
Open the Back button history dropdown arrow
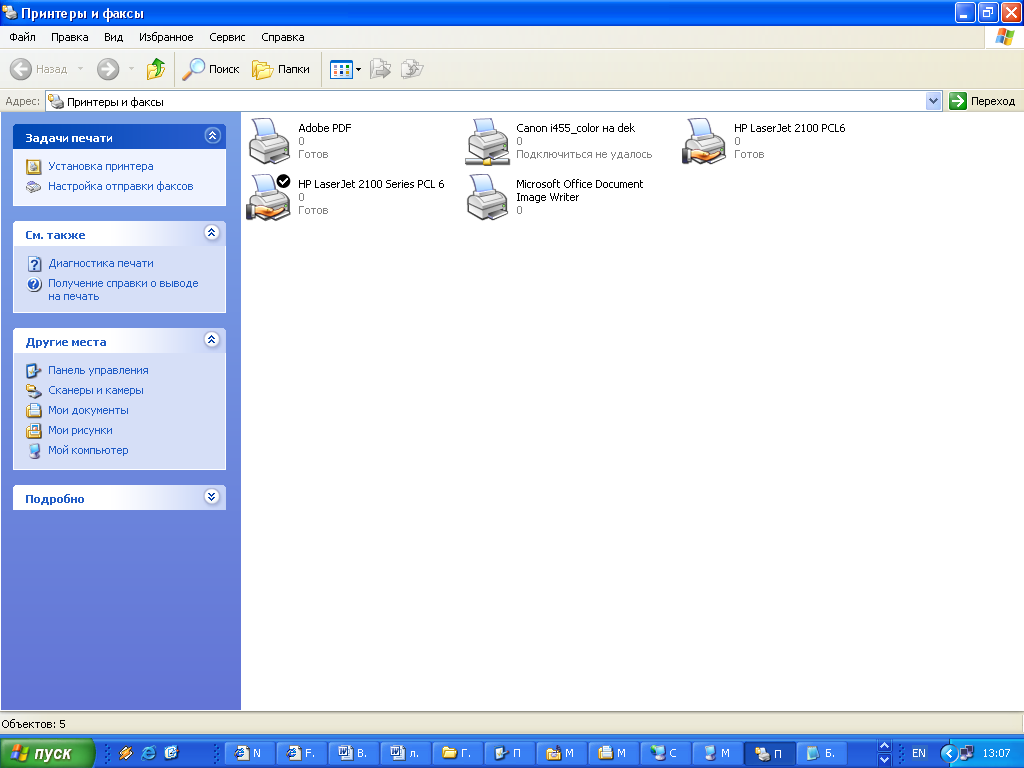tap(80, 69)
